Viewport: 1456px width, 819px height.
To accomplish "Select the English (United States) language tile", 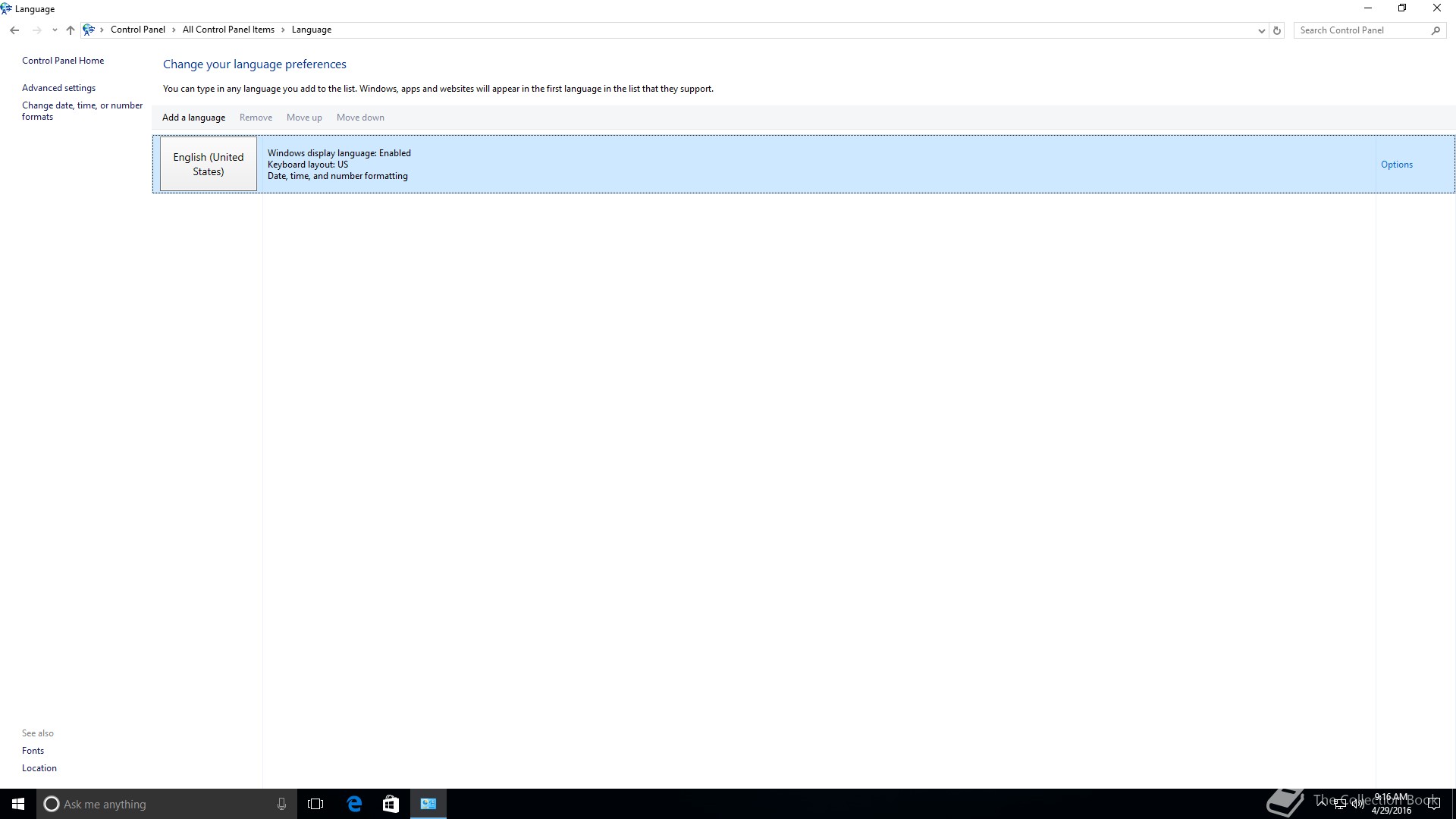I will 209,165.
